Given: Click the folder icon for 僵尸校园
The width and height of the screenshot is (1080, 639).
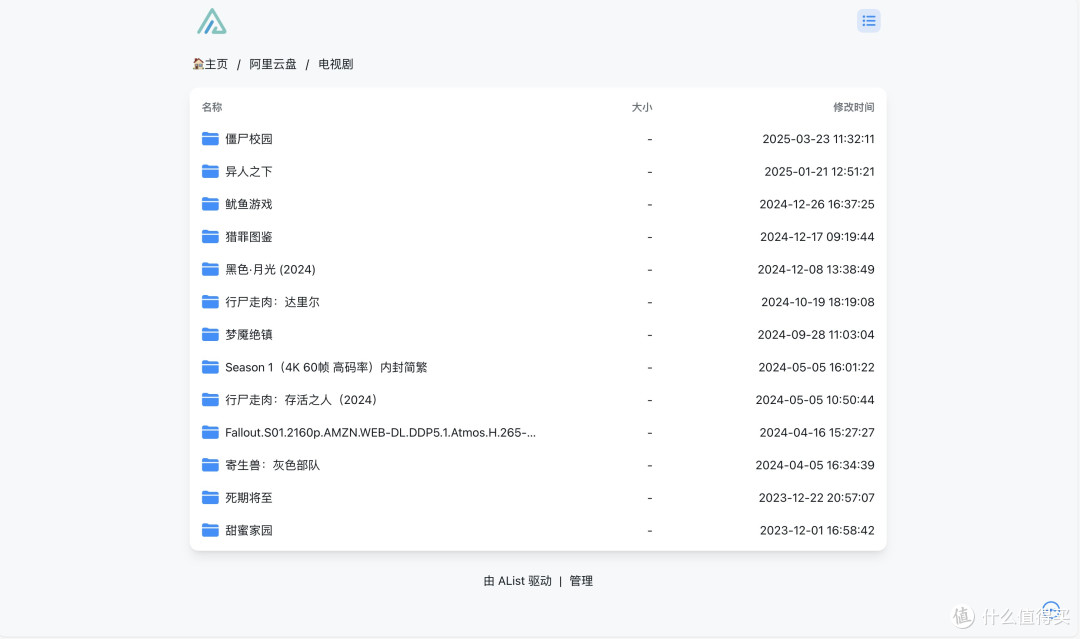Looking at the screenshot, I should click(x=210, y=138).
